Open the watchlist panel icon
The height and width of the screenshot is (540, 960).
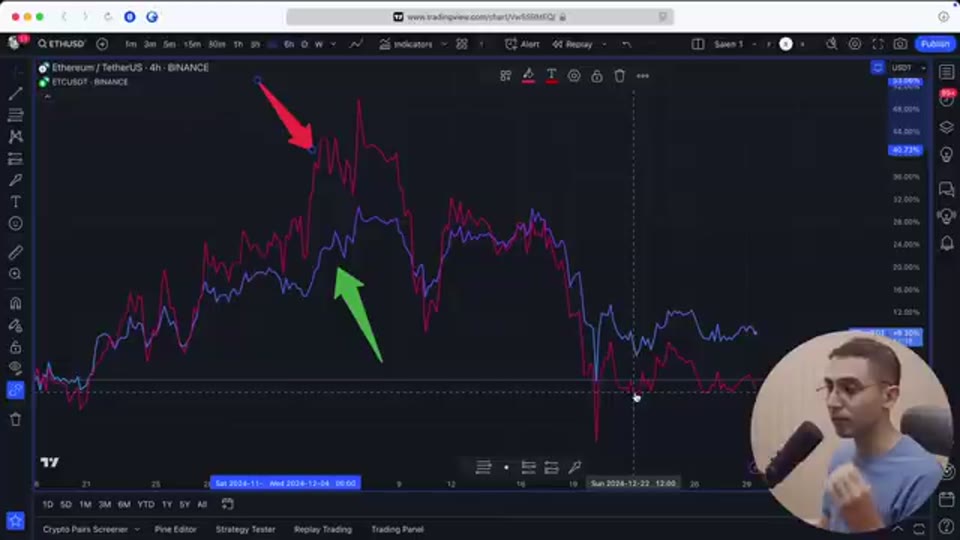click(947, 72)
